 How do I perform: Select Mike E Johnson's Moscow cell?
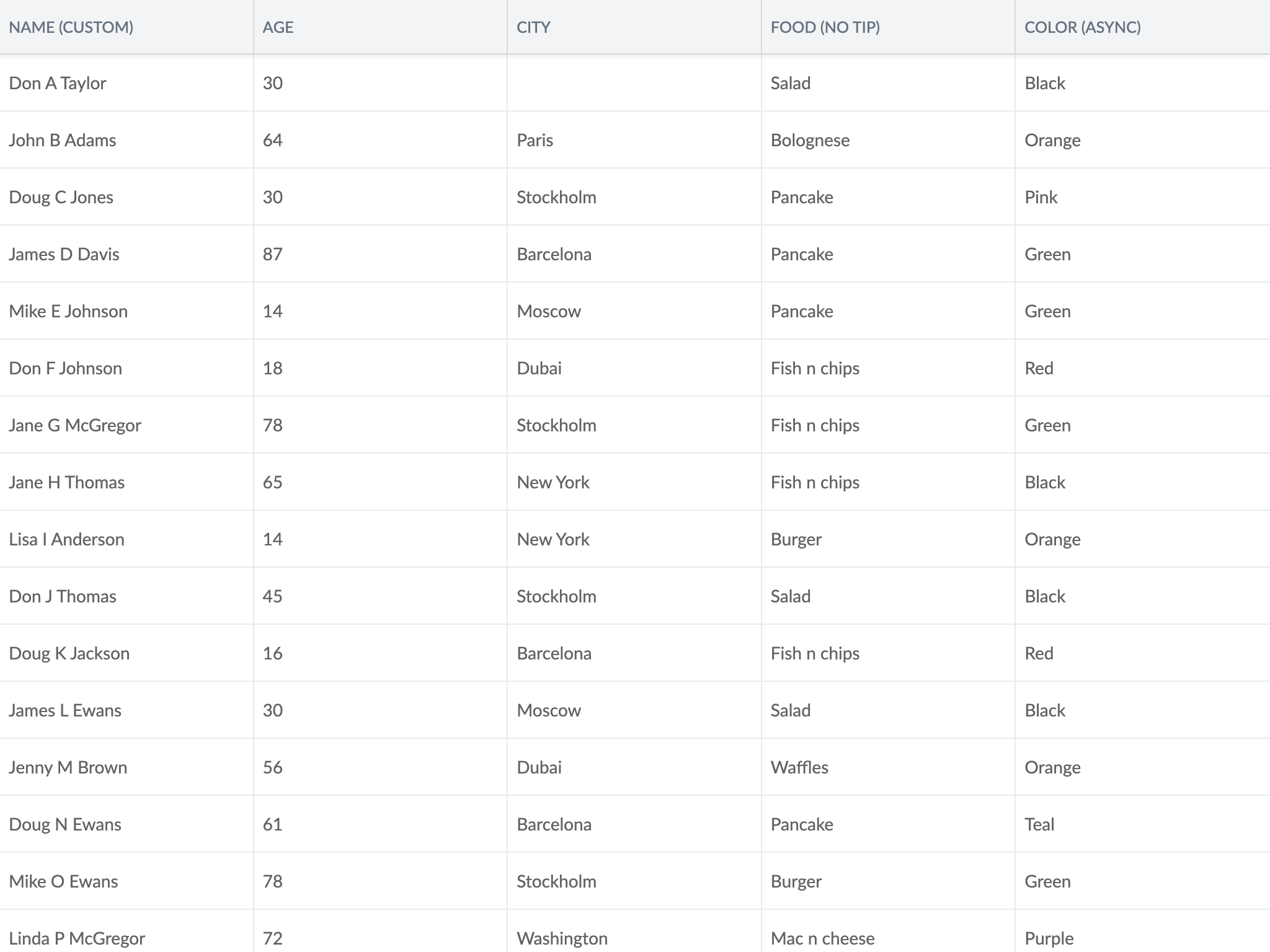(634, 311)
